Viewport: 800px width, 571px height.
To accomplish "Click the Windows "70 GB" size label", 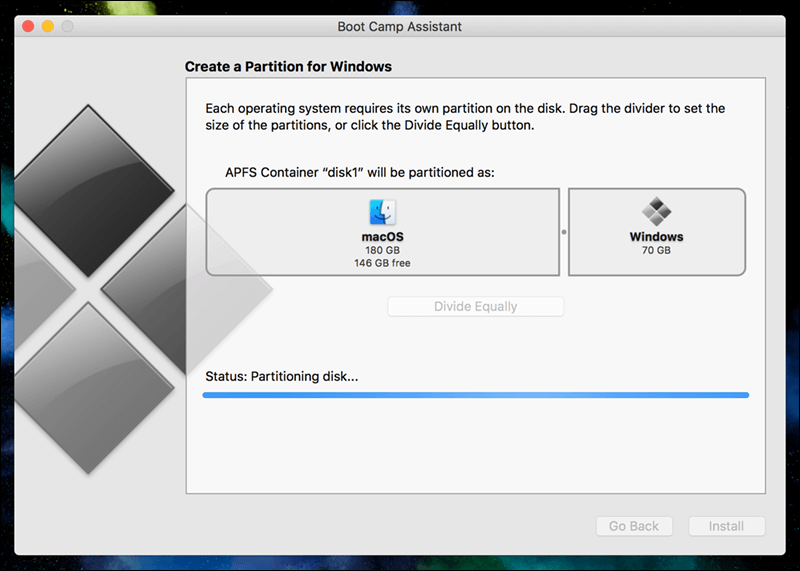I will (x=656, y=250).
